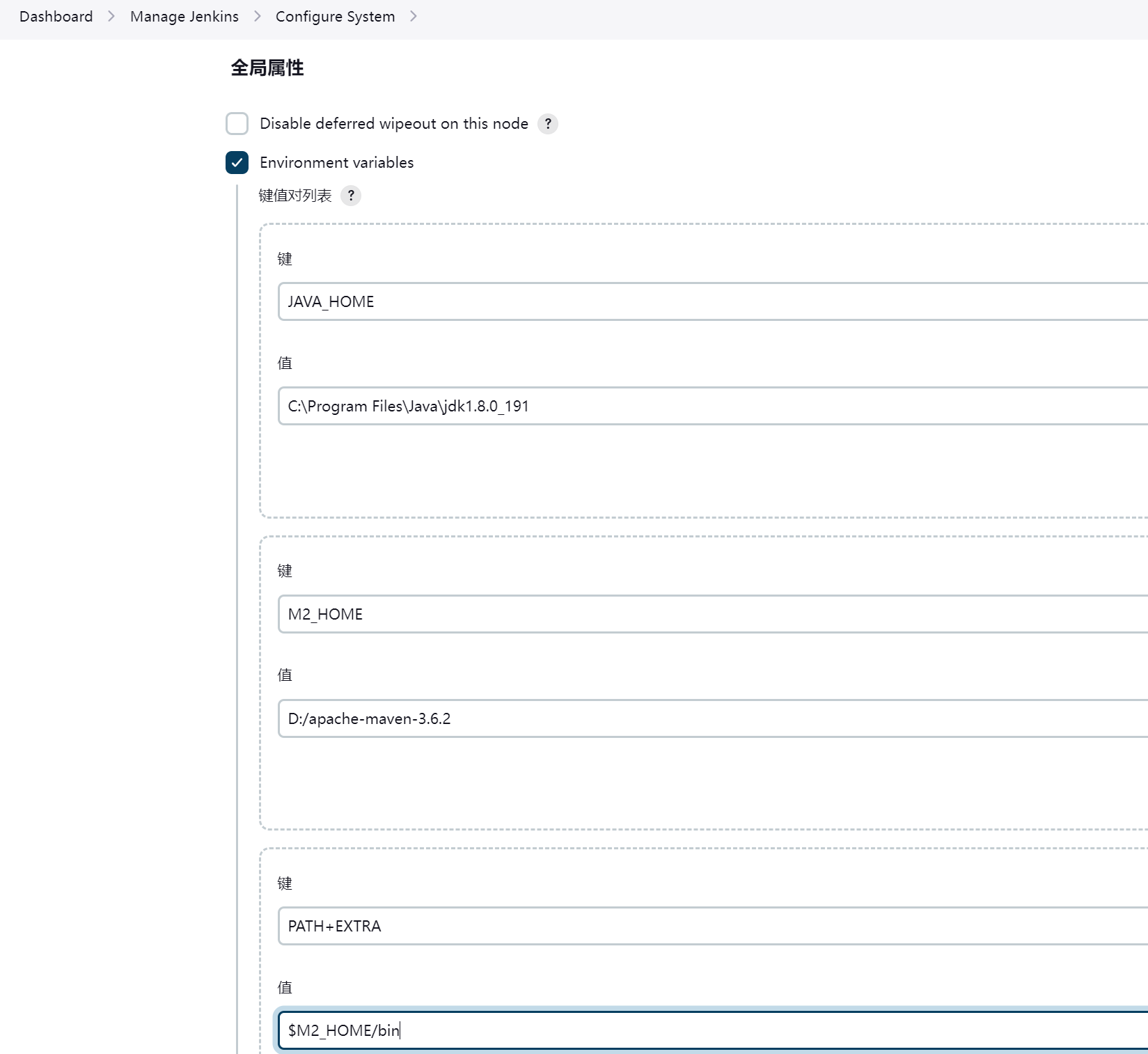Go to Dashboard via breadcrumb
Image resolution: width=1148 pixels, height=1054 pixels.
point(56,16)
